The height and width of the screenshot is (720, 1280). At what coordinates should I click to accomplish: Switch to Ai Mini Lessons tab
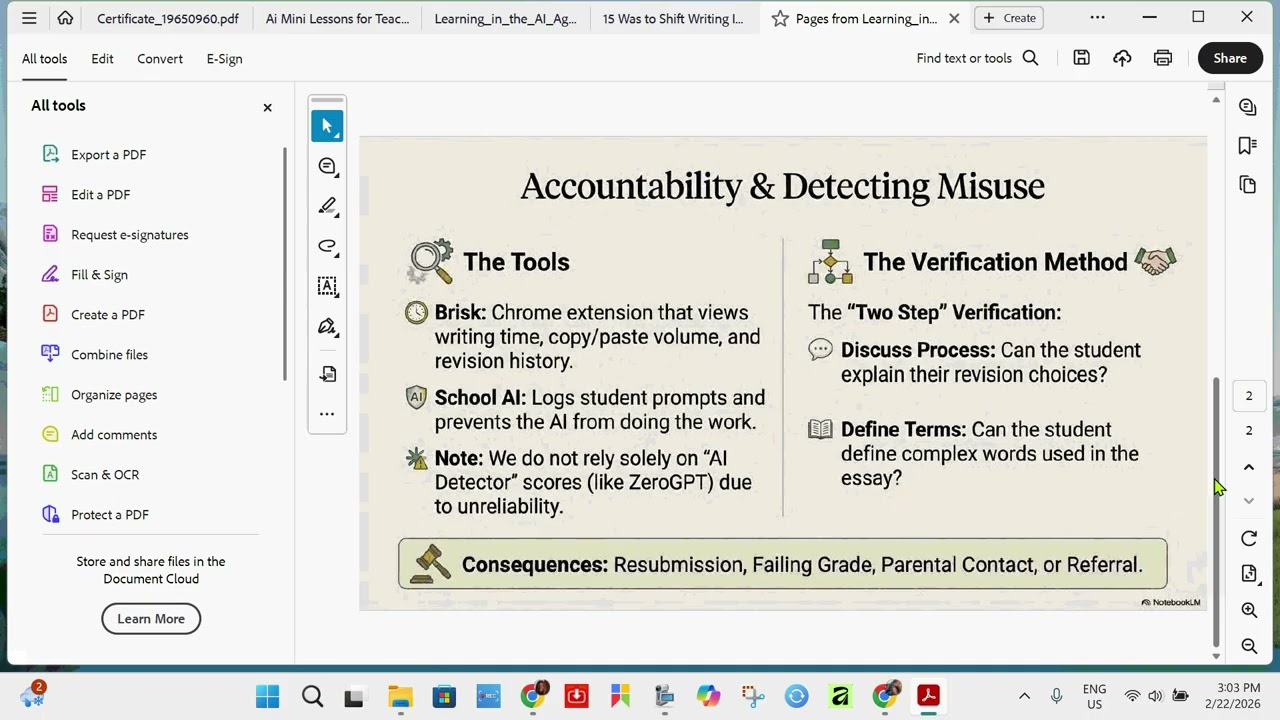(x=337, y=18)
